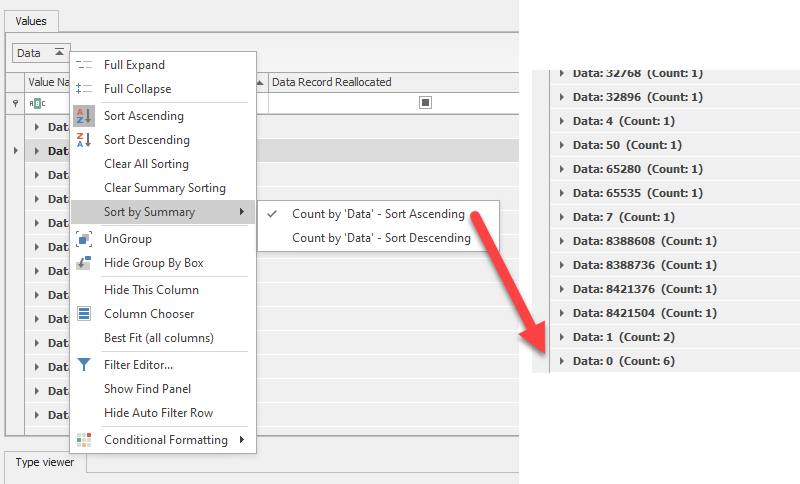Click the Sort Ascending A-Z icon
Screen dimensions: 800x484
(x=84, y=116)
